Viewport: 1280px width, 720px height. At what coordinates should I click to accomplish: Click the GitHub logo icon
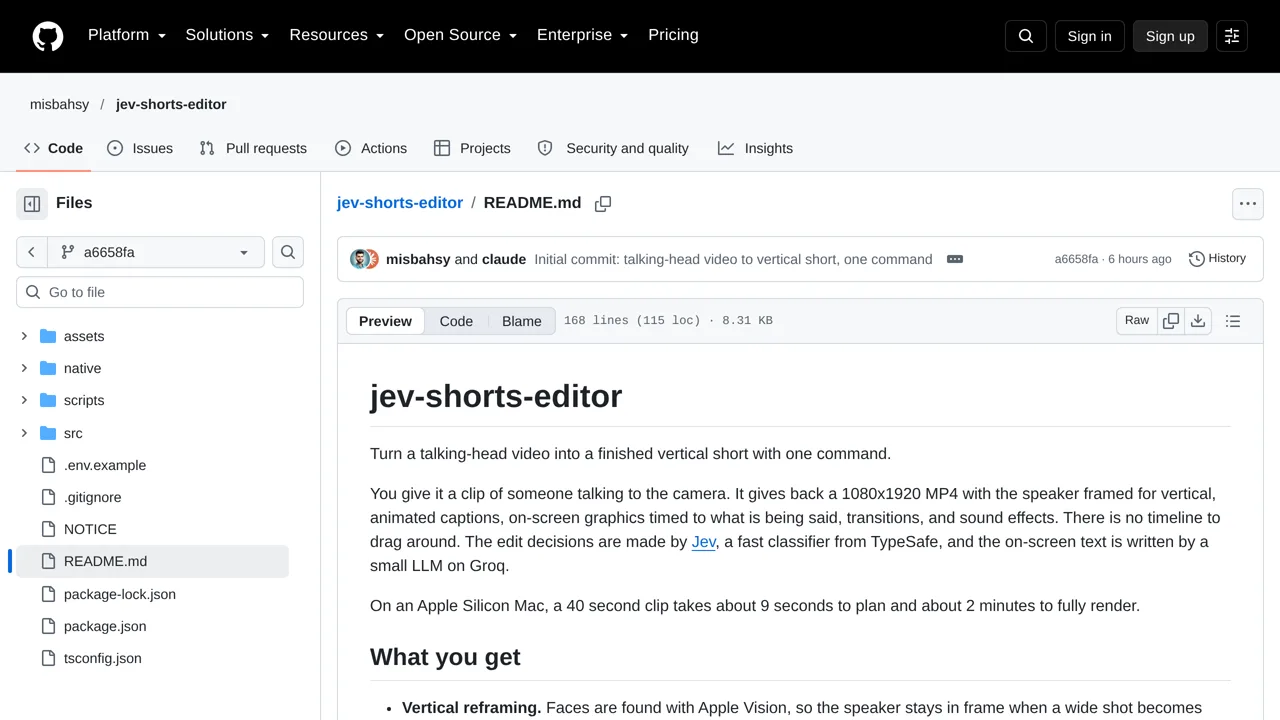(48, 36)
